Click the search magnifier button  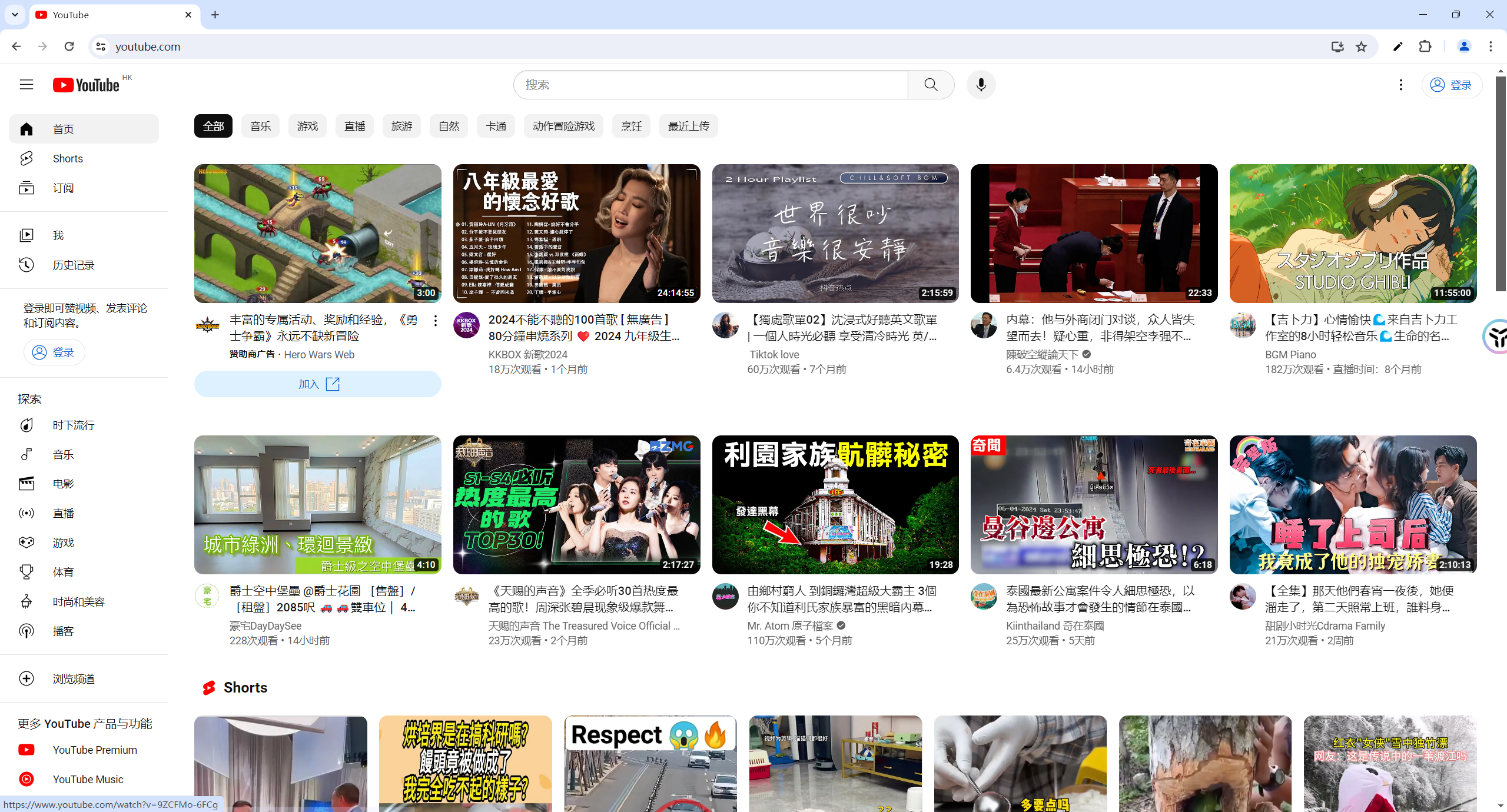(931, 85)
